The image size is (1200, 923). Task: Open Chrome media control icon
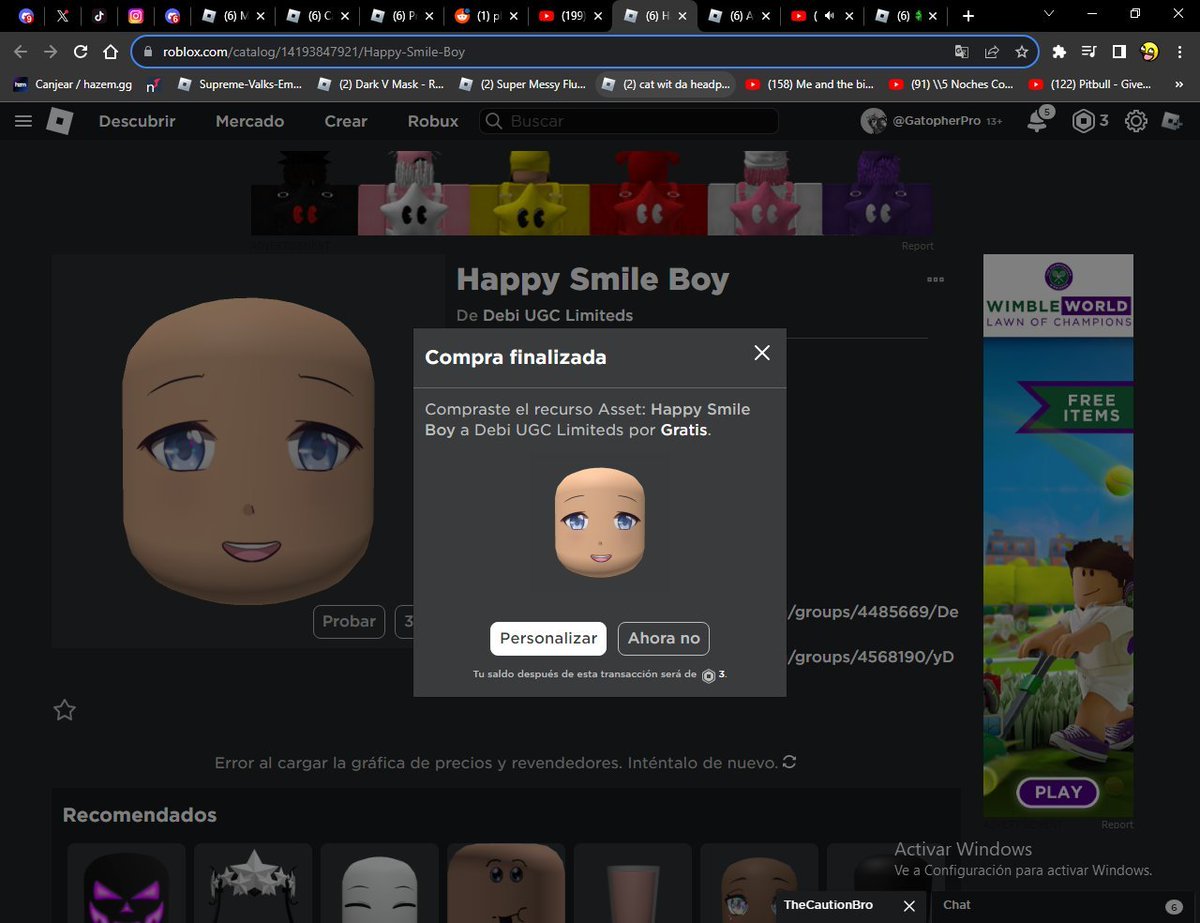[x=1090, y=52]
